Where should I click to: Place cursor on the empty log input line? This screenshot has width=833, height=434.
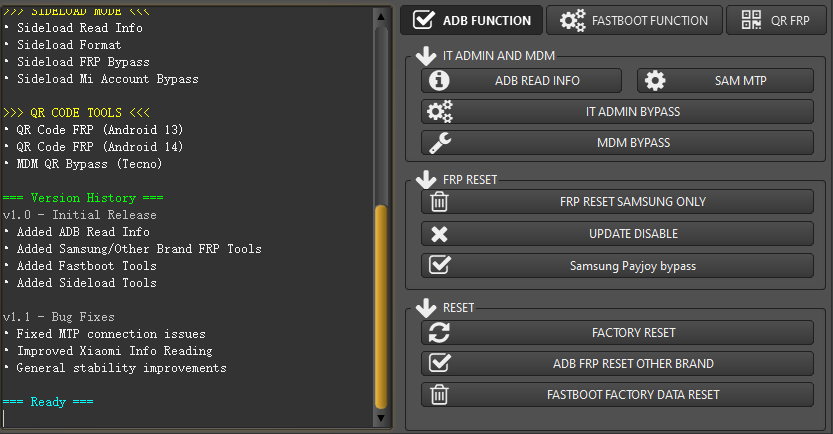pyautogui.click(x=187, y=419)
